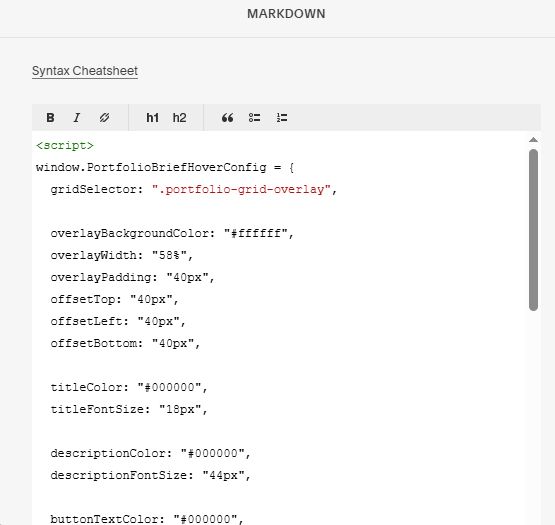Click the descriptionColor "#000000" line

[150, 453]
